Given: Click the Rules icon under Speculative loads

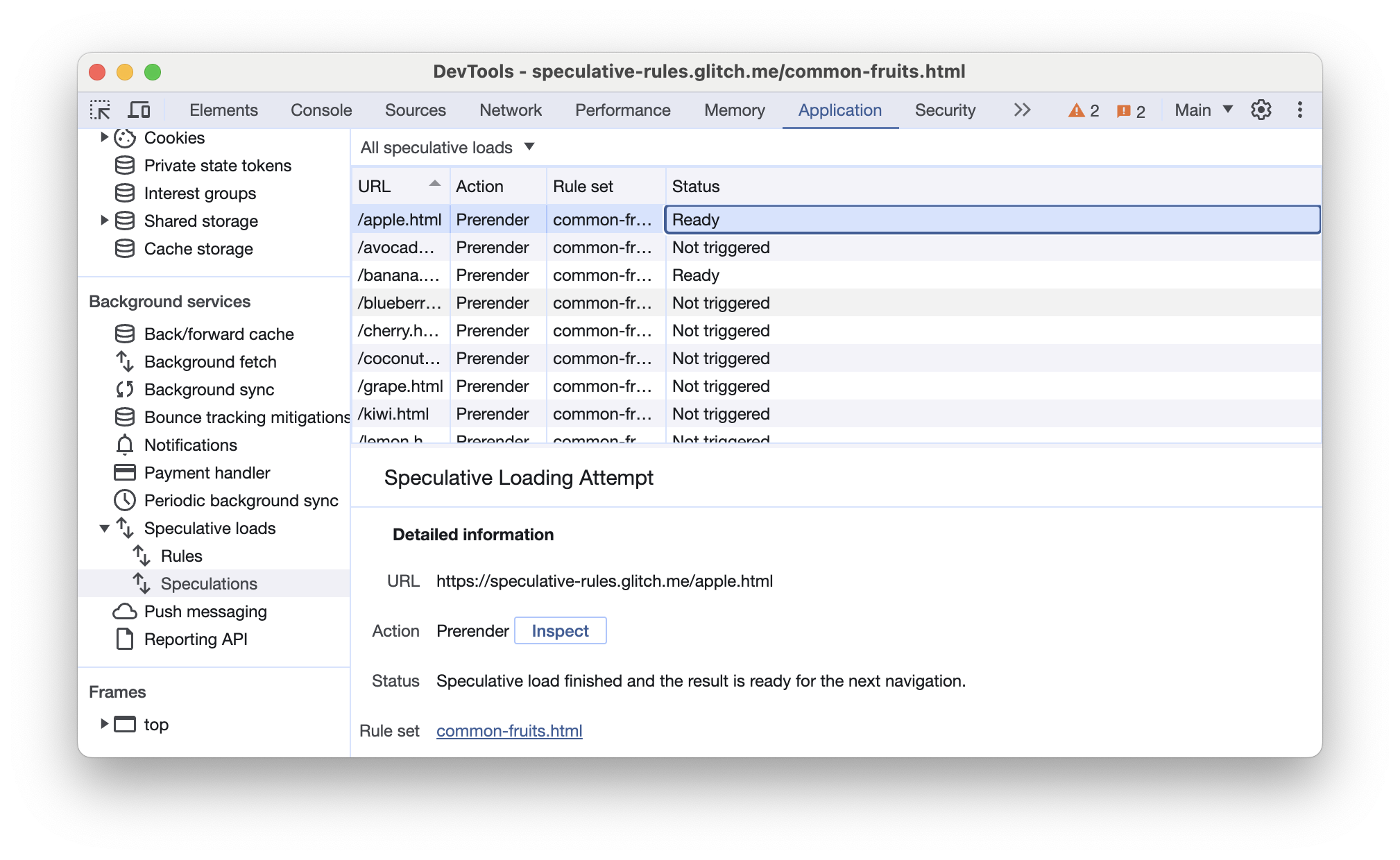Looking at the screenshot, I should (x=142, y=555).
